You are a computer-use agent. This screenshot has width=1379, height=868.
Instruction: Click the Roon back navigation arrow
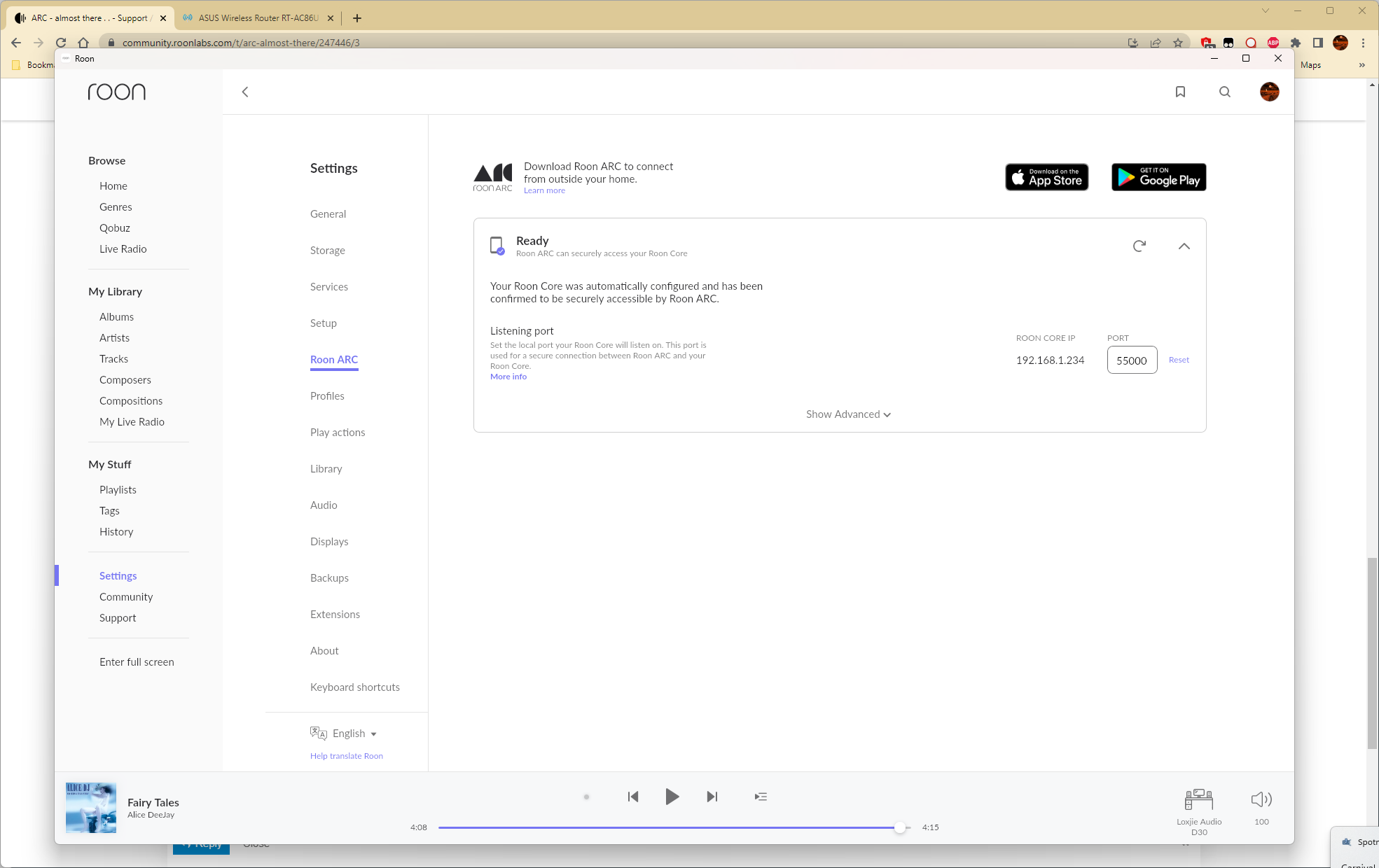click(245, 92)
